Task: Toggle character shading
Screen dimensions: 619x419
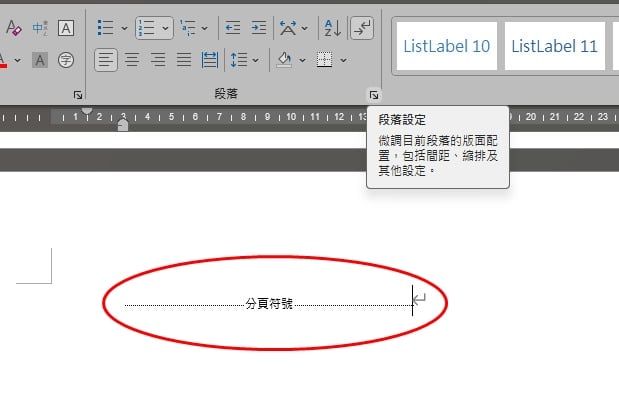Action: (x=40, y=60)
